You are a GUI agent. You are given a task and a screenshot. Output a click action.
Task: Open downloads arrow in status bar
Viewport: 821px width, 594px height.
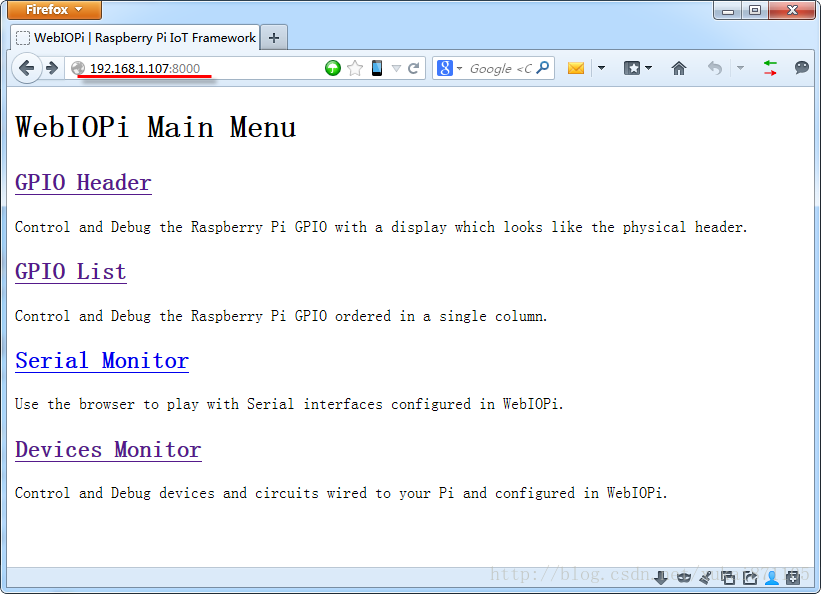661,578
